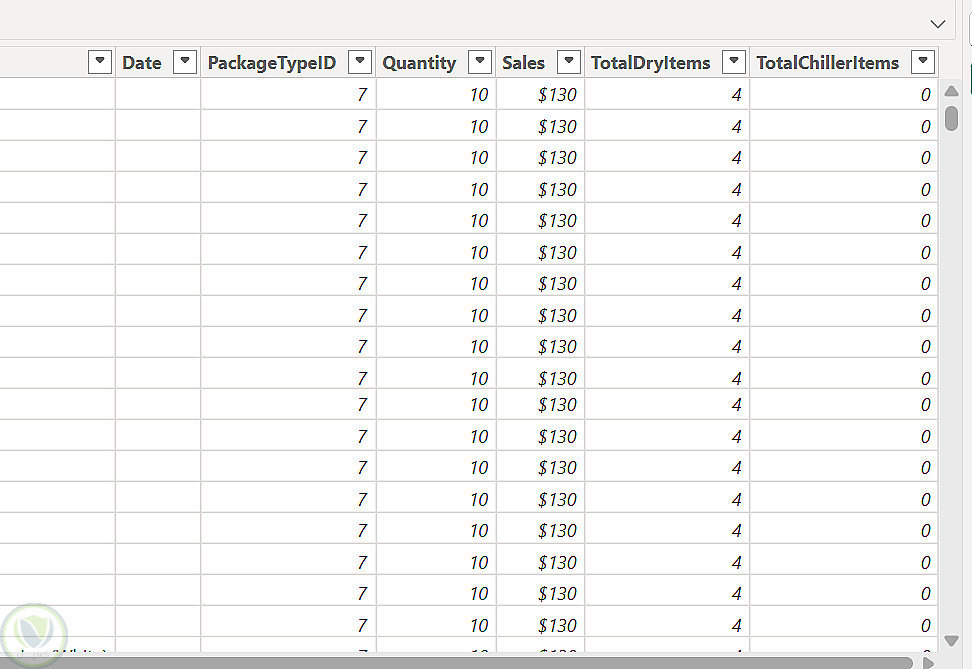Select first row PackageTypeID cell 7

[x=288, y=94]
